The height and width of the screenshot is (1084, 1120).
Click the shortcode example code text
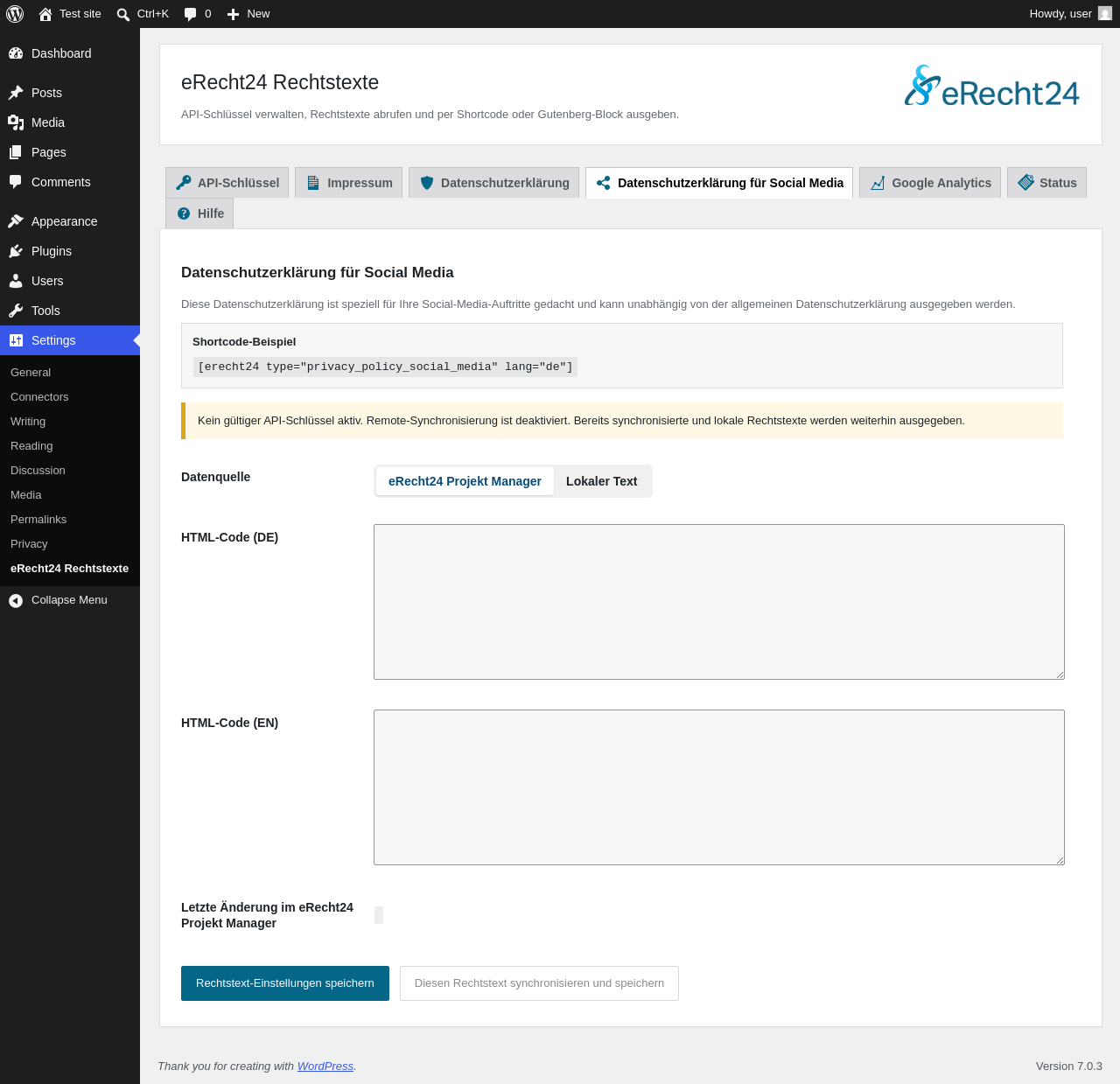[x=385, y=367]
